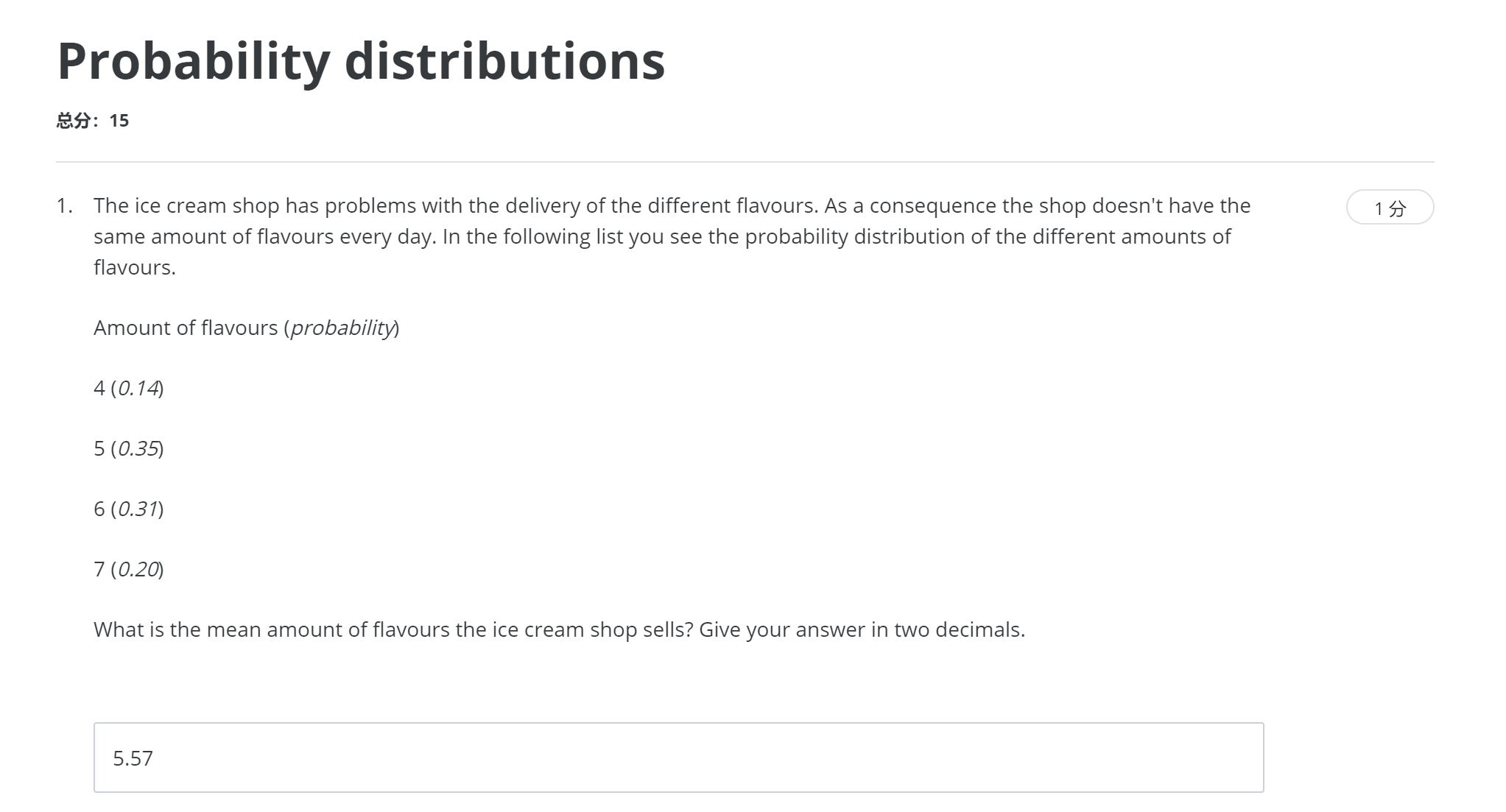Click the "总分: 15" total score label
This screenshot has height=812, width=1506.
(93, 121)
